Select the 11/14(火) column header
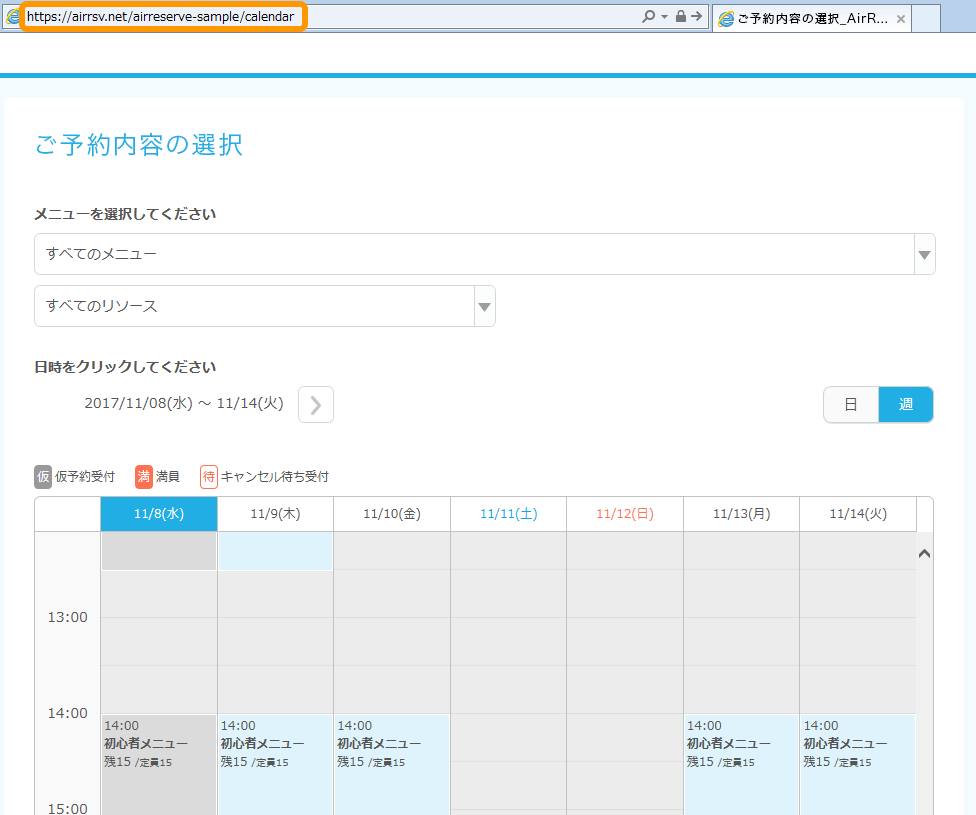 858,514
